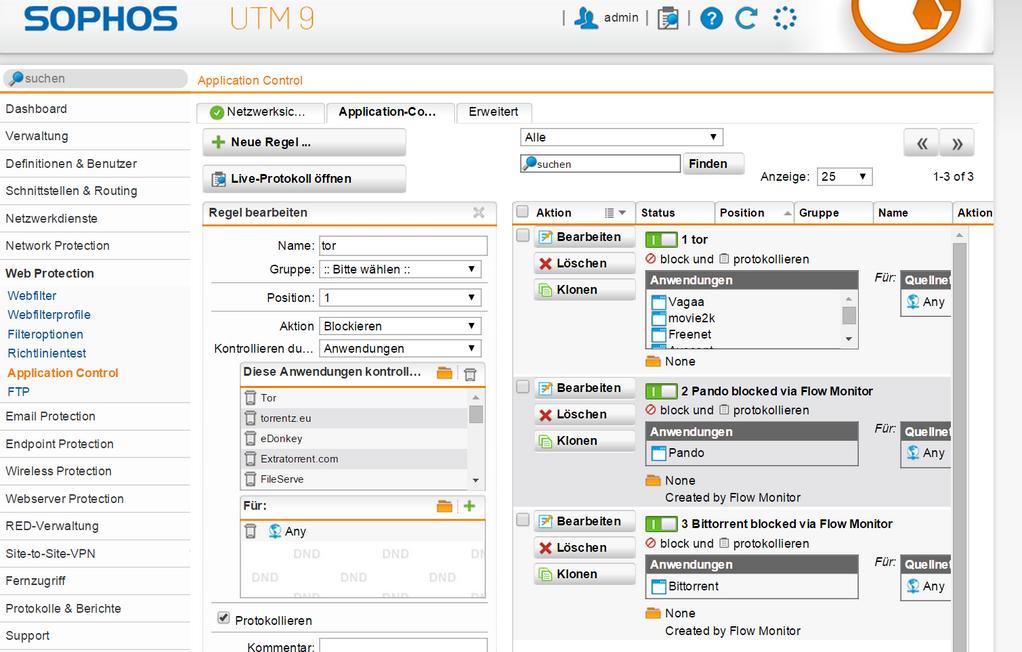Toggle status switch of rule 1 tor

[661, 239]
